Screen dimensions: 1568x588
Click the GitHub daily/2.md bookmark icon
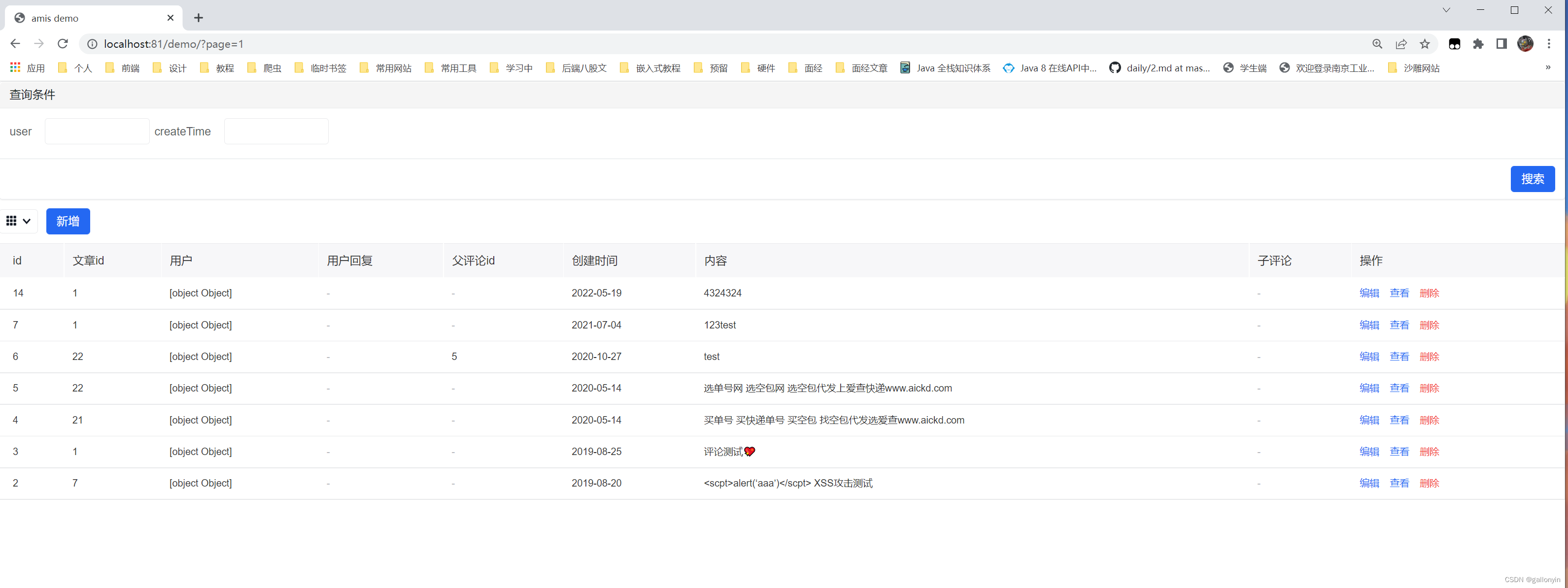(1115, 67)
